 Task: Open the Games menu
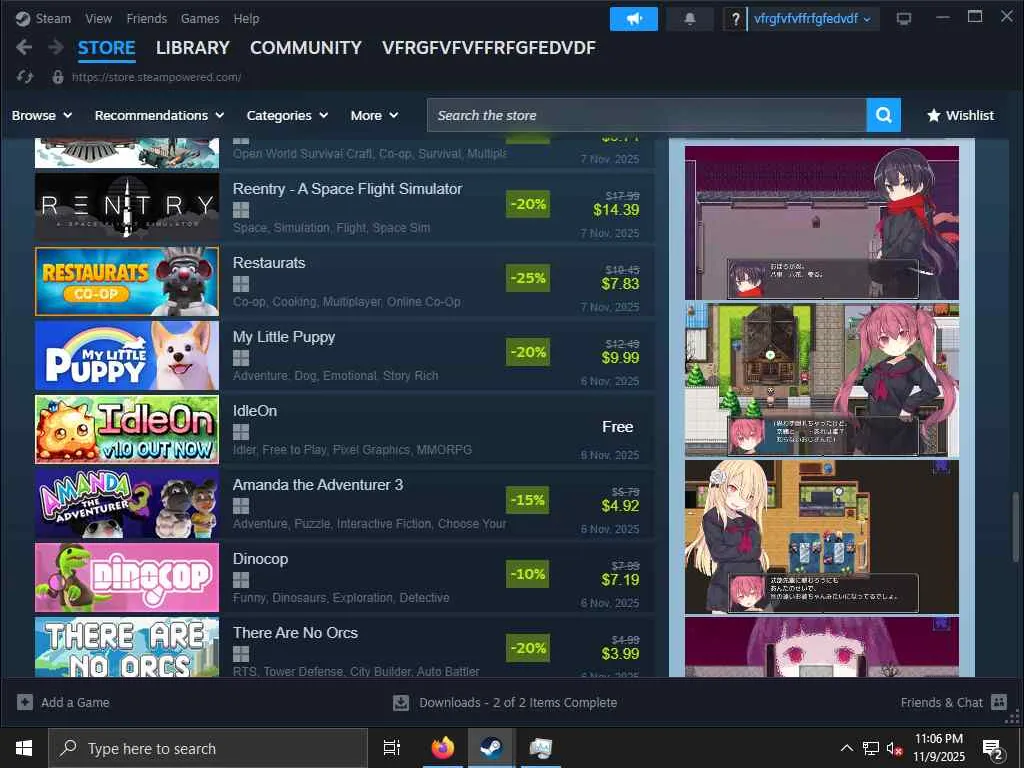200,18
